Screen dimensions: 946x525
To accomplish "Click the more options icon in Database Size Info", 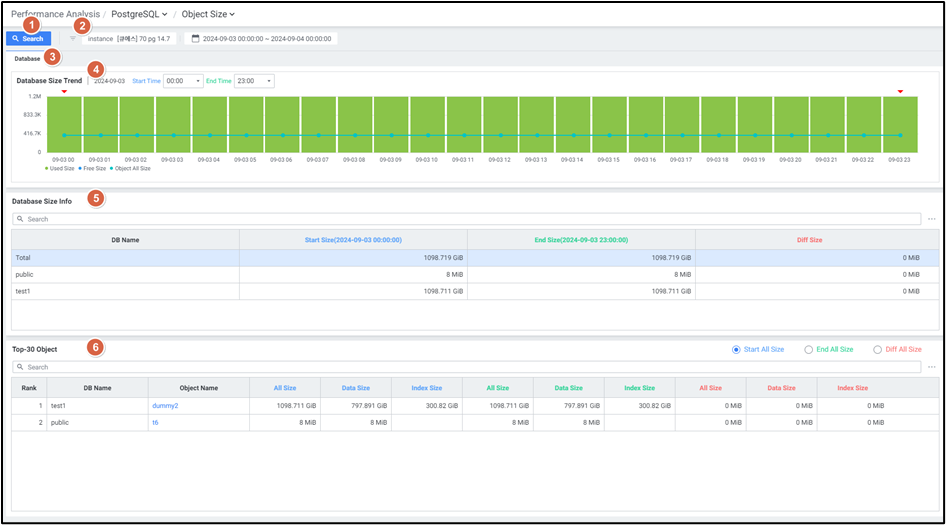I will coord(931,219).
